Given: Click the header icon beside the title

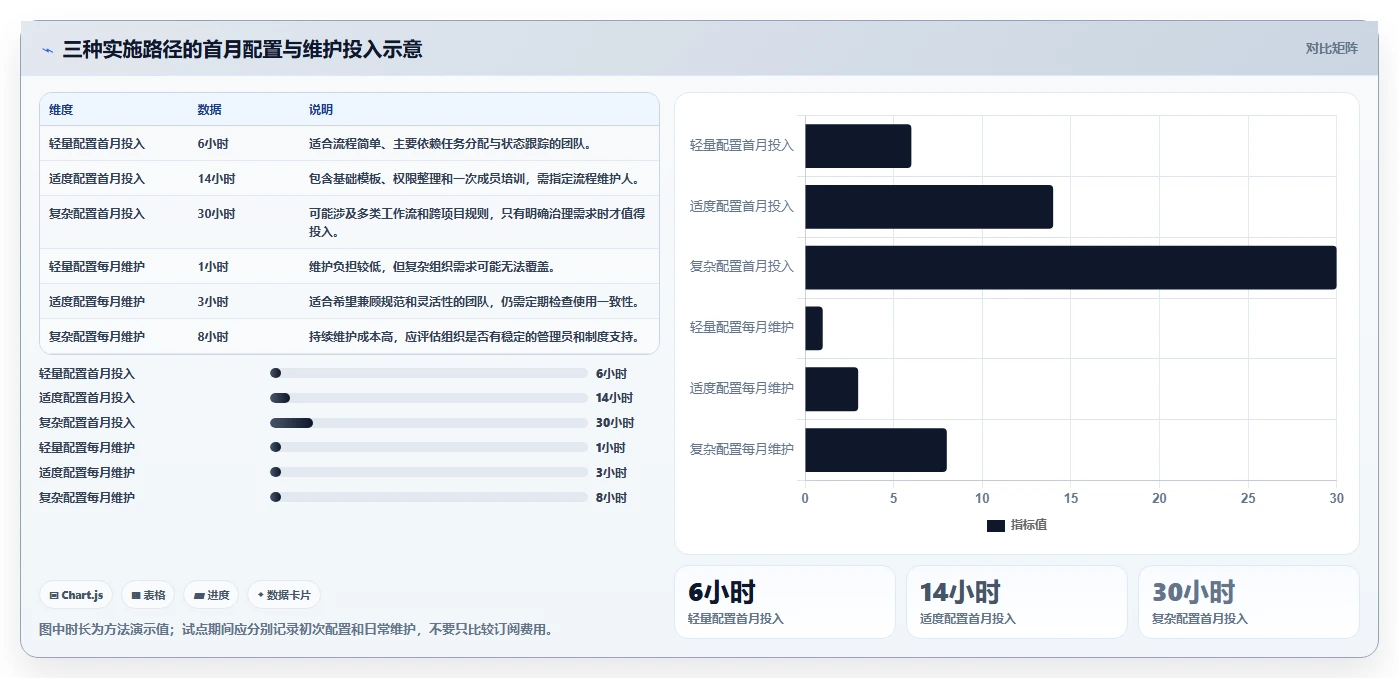Looking at the screenshot, I should (x=47, y=50).
